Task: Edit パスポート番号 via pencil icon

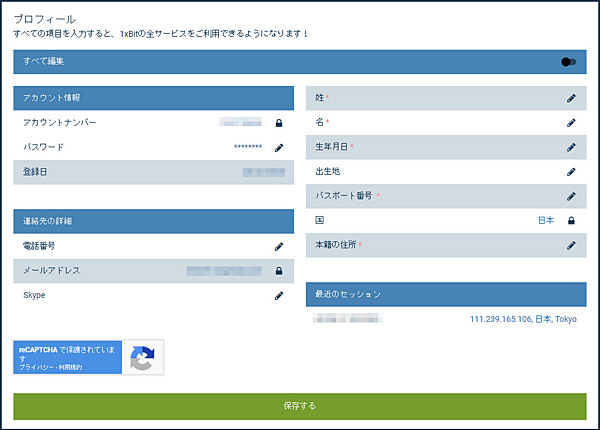Action: coord(571,196)
